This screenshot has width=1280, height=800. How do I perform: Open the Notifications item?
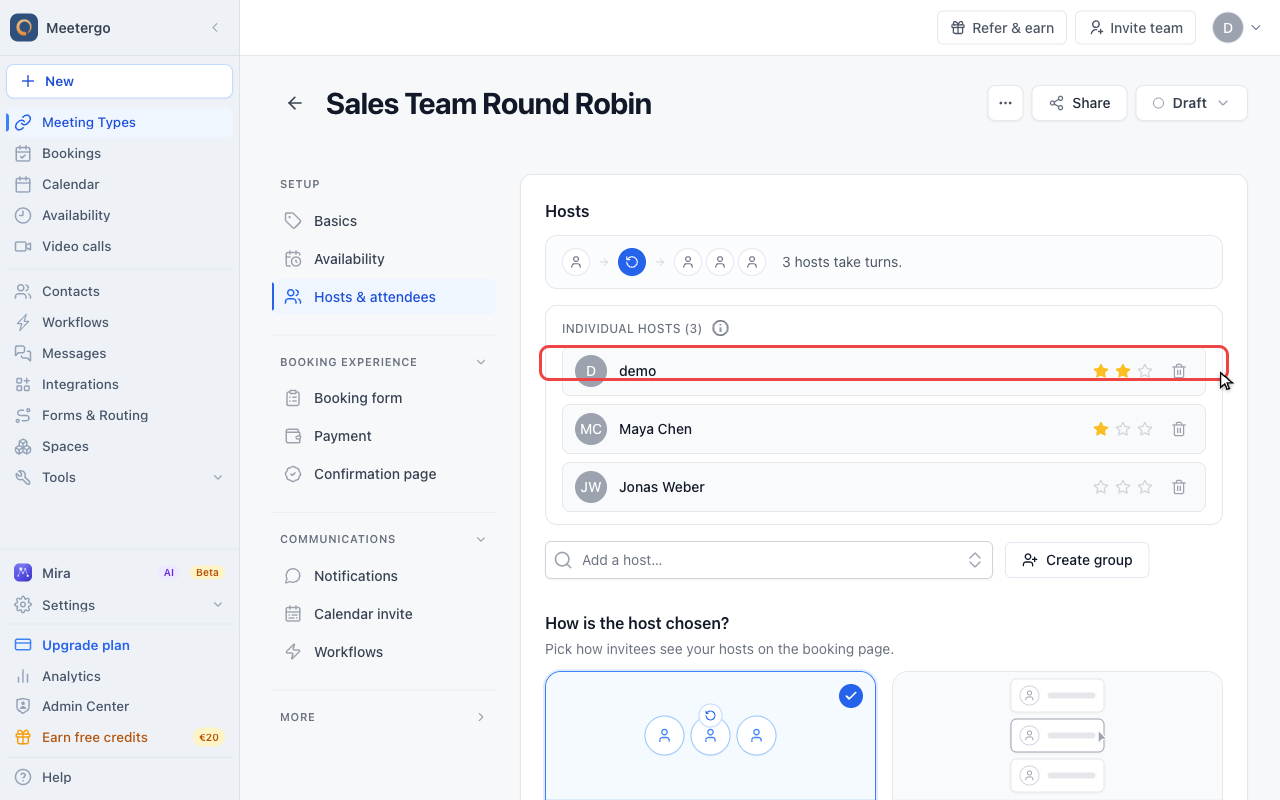pyautogui.click(x=384, y=576)
